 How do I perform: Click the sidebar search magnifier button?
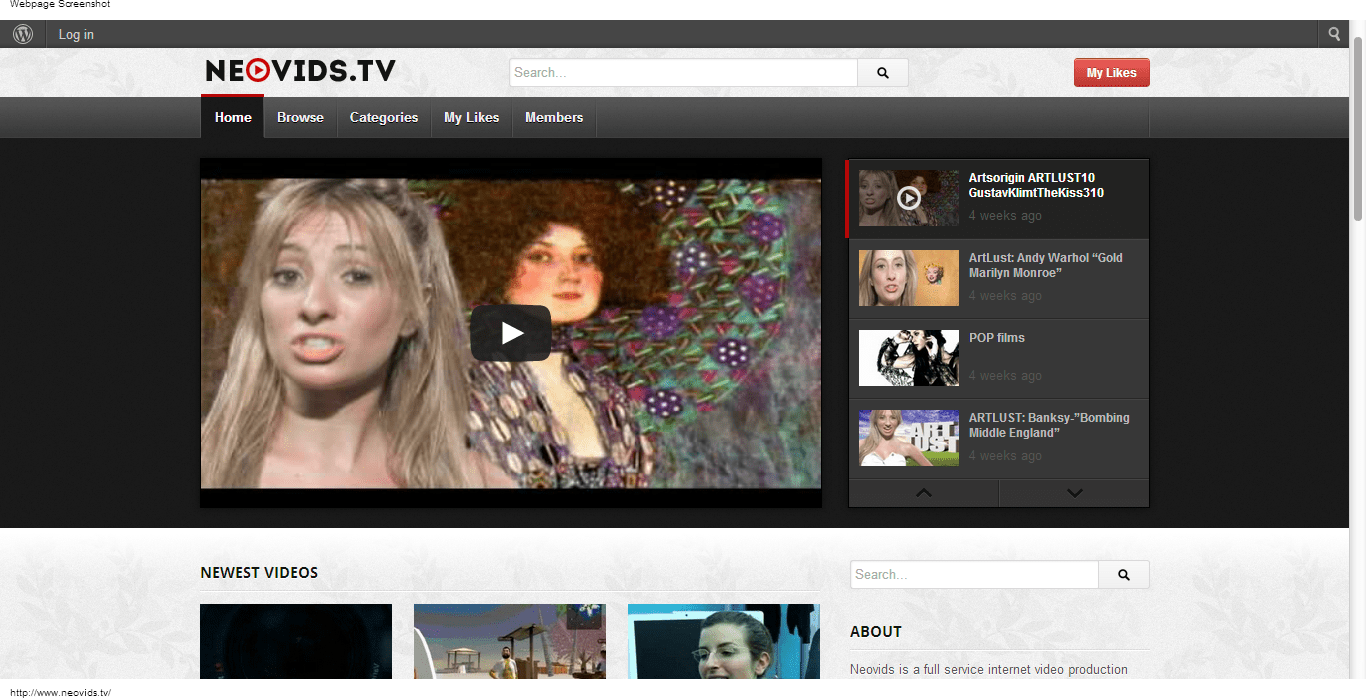pyautogui.click(x=1124, y=575)
